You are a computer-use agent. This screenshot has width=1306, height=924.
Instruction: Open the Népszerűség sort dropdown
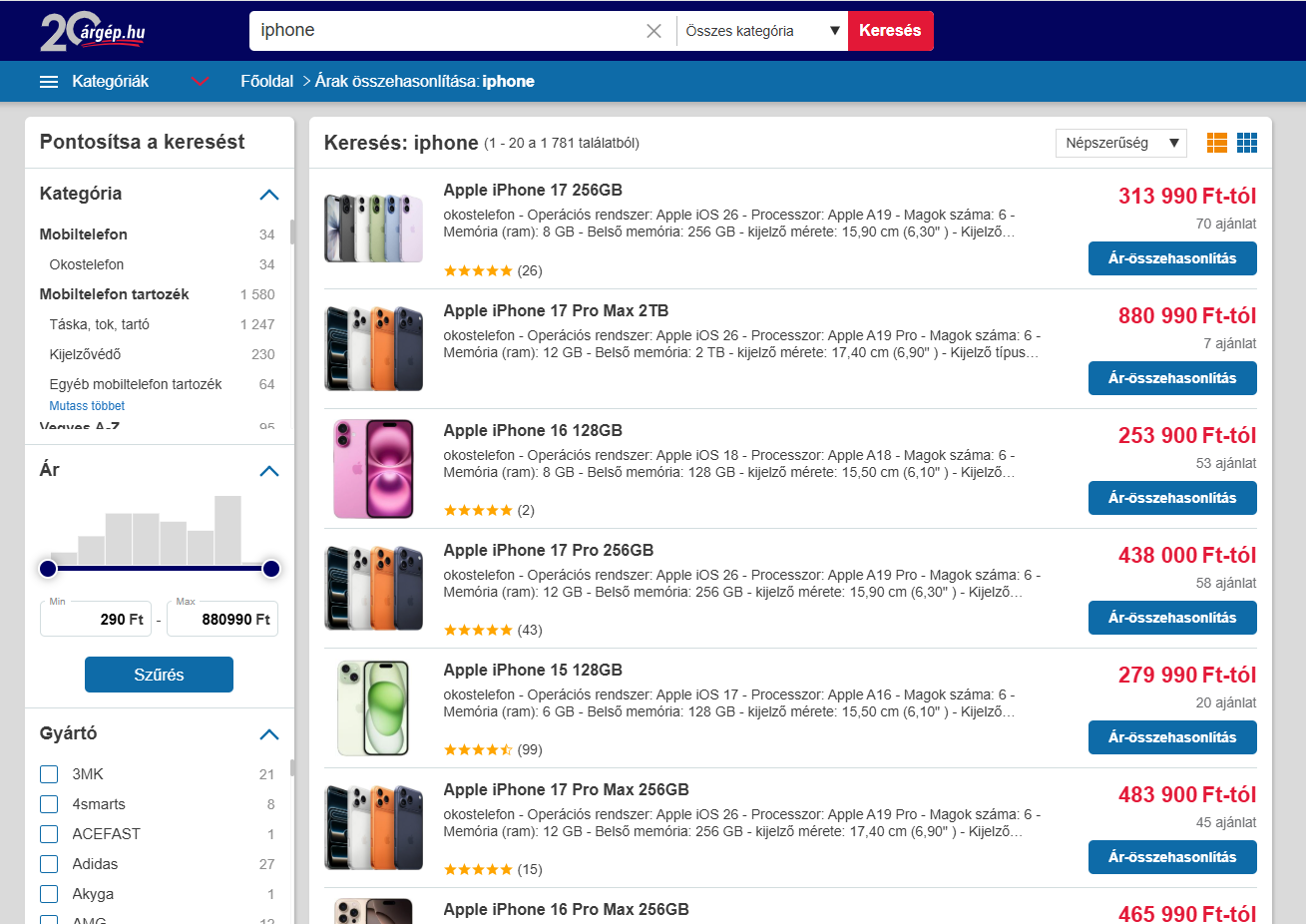click(1121, 143)
